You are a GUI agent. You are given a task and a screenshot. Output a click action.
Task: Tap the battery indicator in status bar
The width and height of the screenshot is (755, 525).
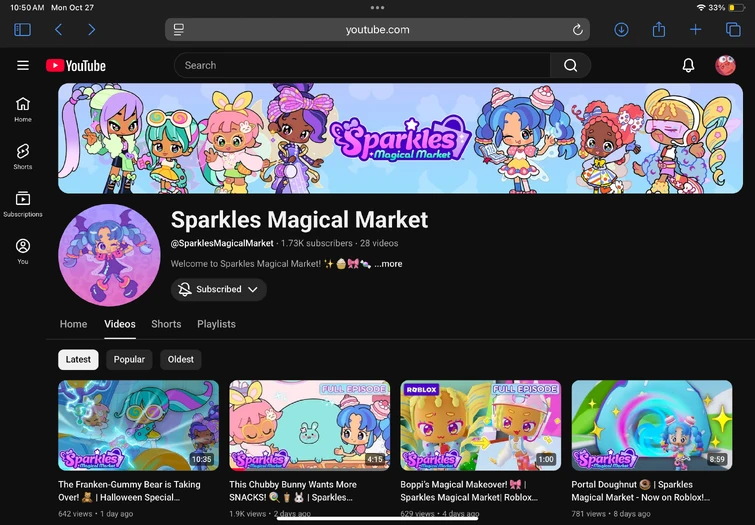coord(737,8)
